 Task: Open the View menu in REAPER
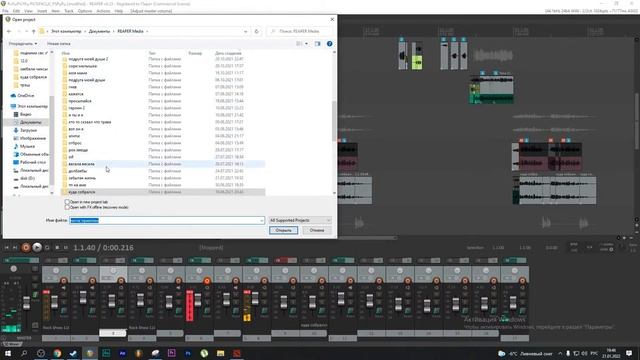(x=28, y=11)
